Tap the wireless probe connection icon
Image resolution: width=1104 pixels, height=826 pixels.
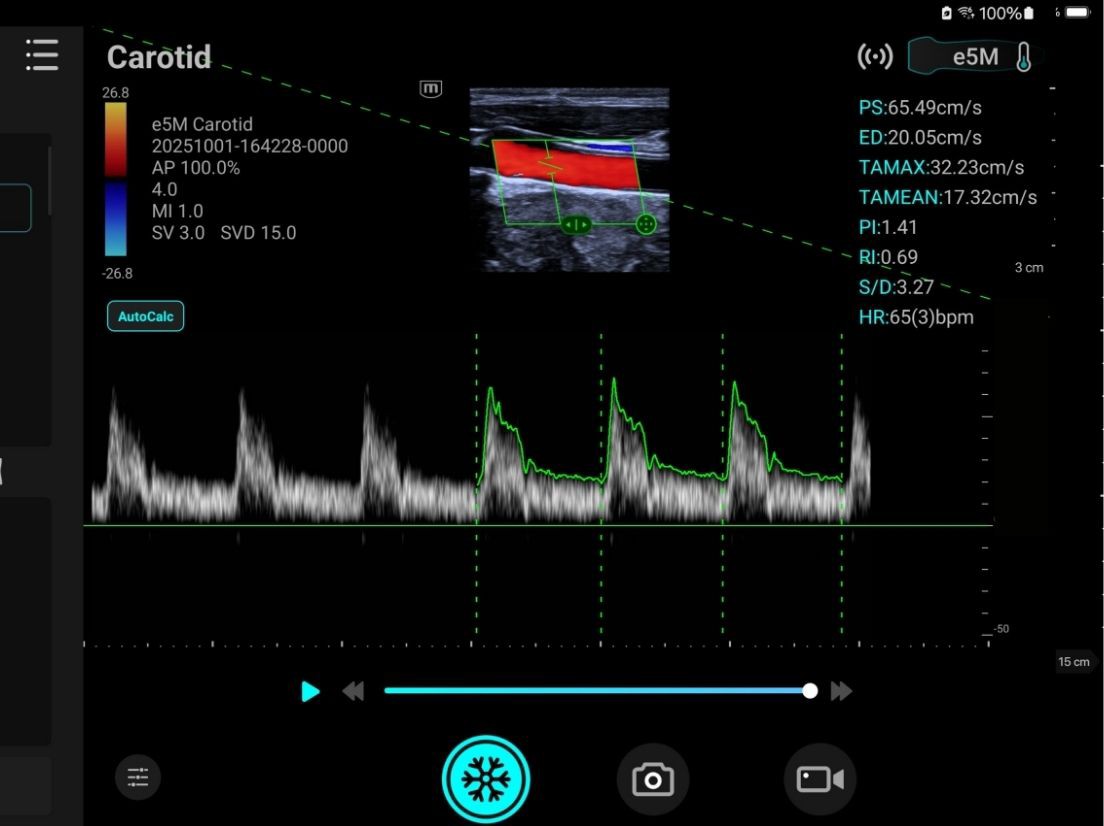[875, 57]
